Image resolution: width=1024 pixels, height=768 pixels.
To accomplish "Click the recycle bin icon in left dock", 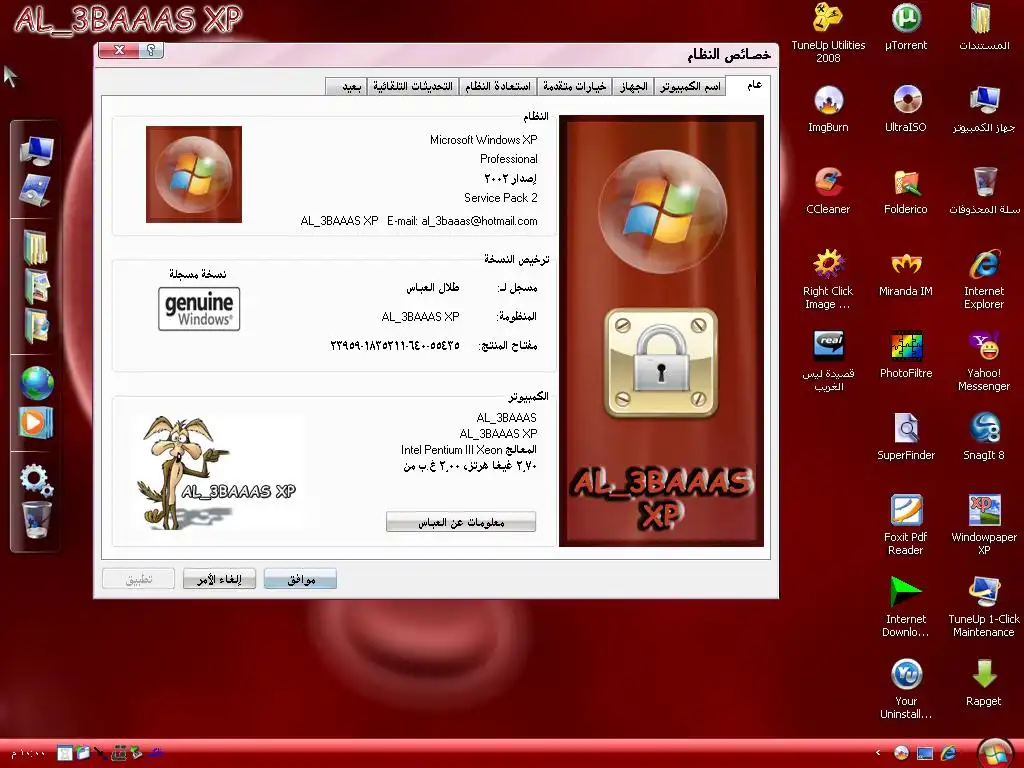I will point(36,520).
